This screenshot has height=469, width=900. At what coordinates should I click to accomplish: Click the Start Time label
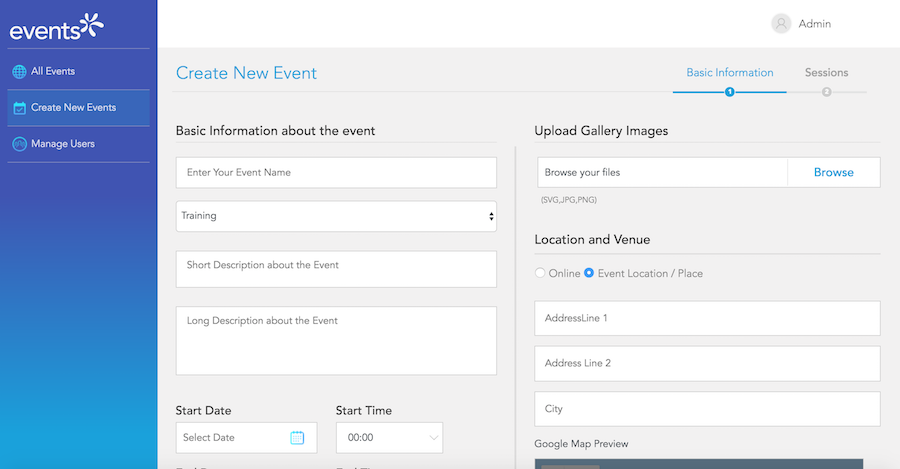click(363, 410)
